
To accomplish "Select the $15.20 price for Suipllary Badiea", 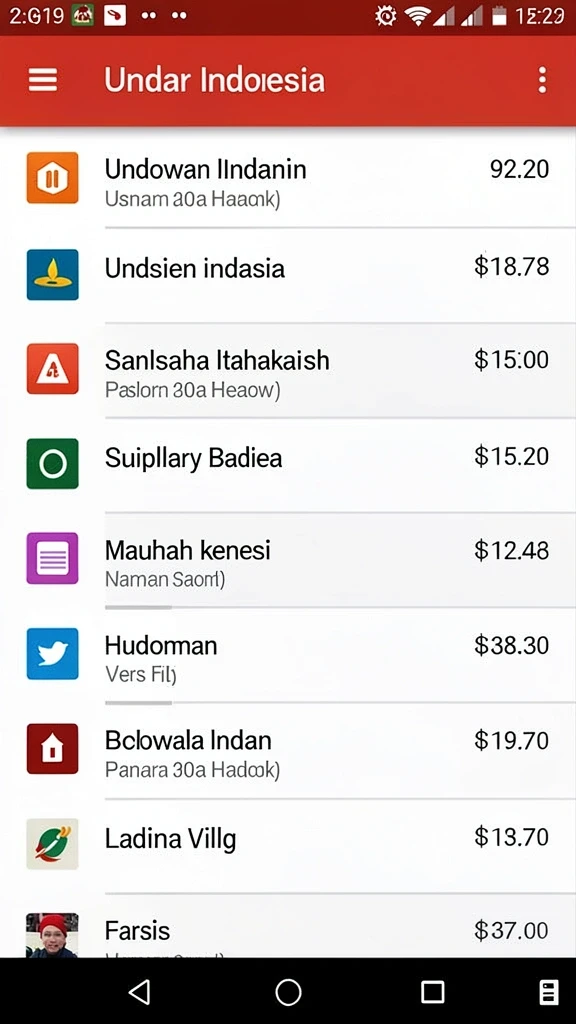I will coord(511,456).
